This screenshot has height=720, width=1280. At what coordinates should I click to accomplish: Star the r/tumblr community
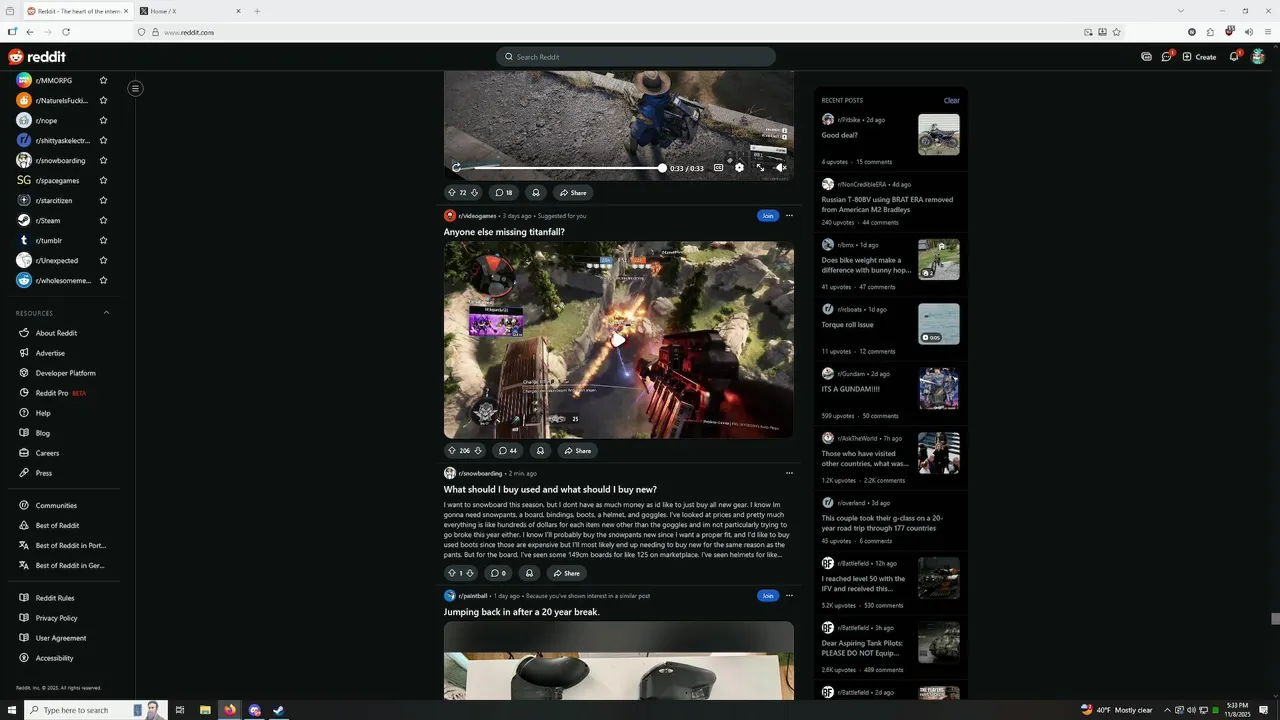click(103, 240)
